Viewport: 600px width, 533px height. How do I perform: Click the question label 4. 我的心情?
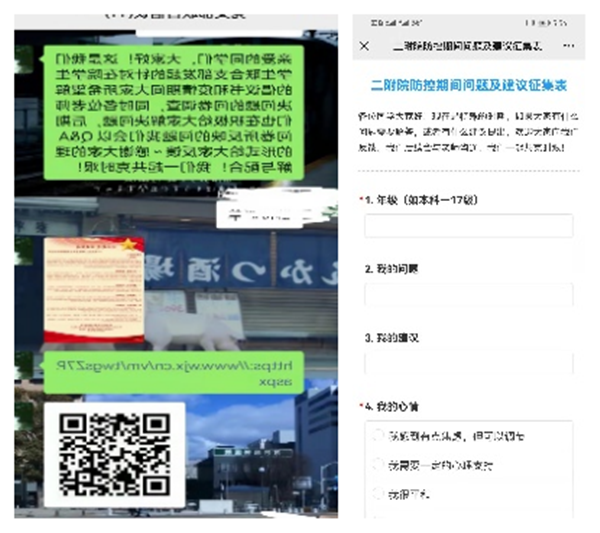point(391,406)
